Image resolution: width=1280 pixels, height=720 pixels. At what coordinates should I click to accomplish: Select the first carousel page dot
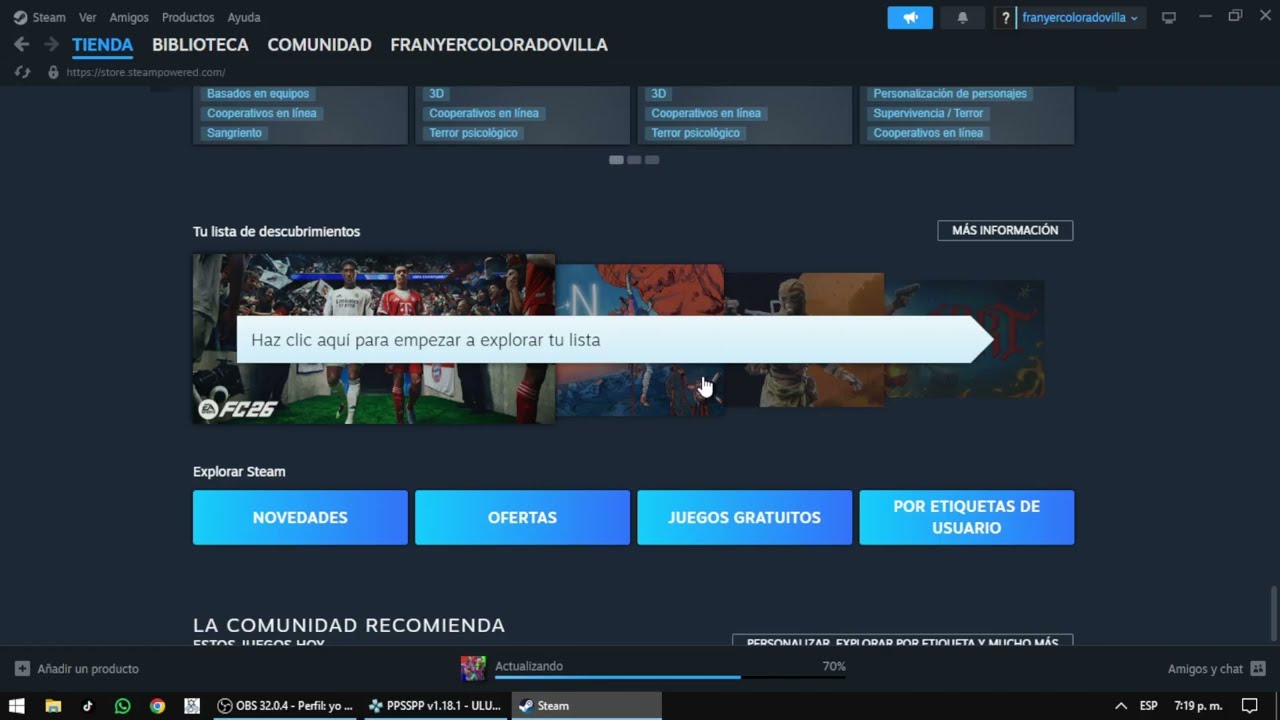click(616, 160)
